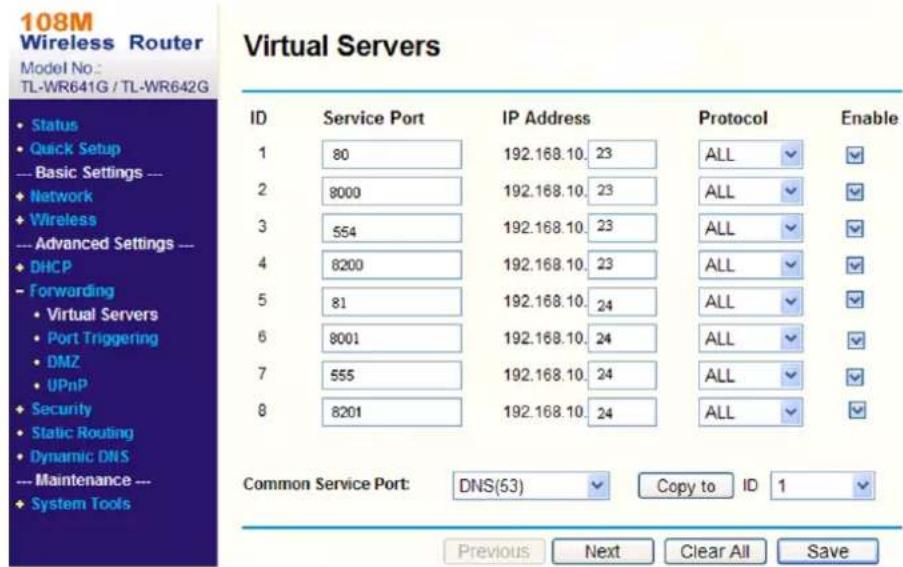
Task: Click the Service Port field containing 8200
Action: pos(392,265)
